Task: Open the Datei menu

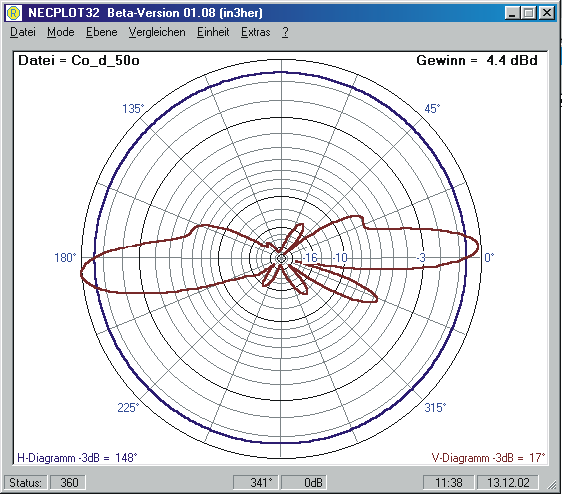Action: 23,32
